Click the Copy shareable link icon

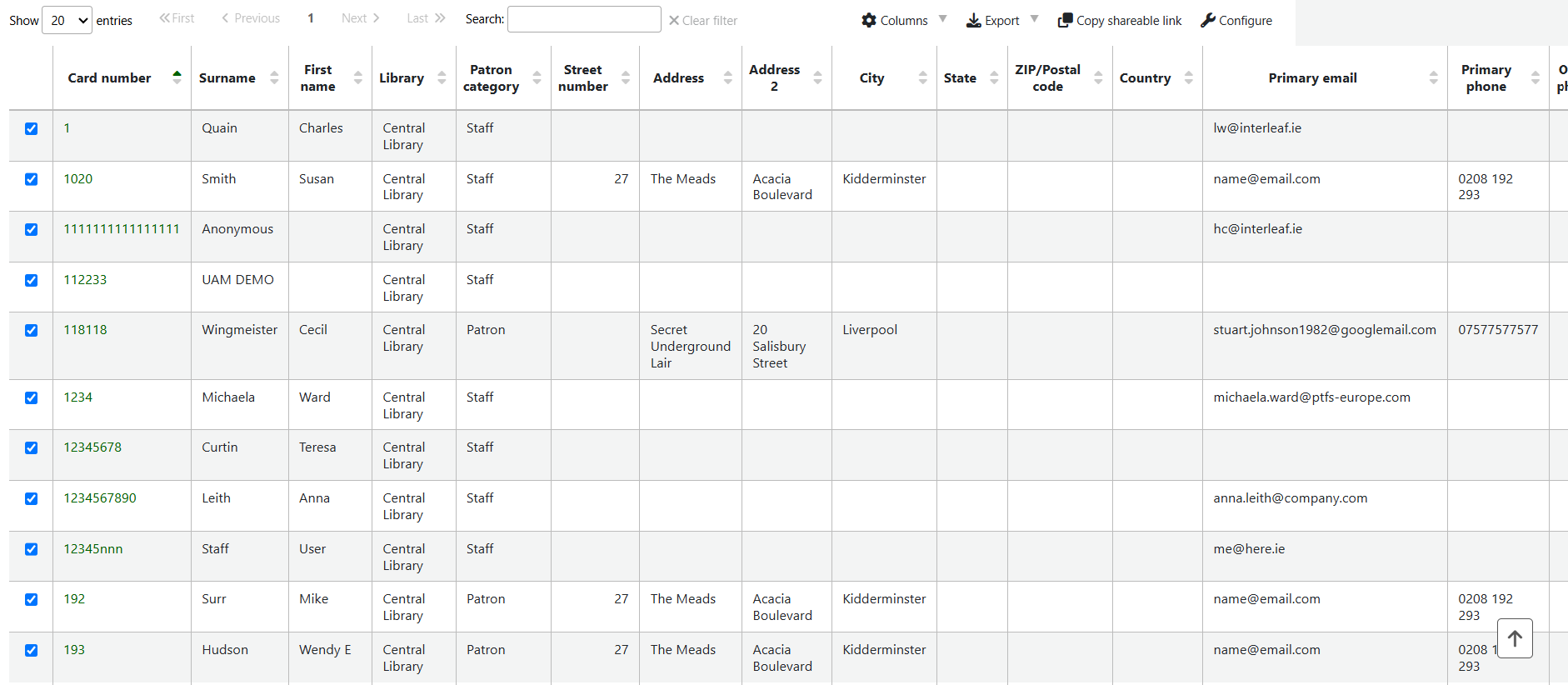point(1065,20)
